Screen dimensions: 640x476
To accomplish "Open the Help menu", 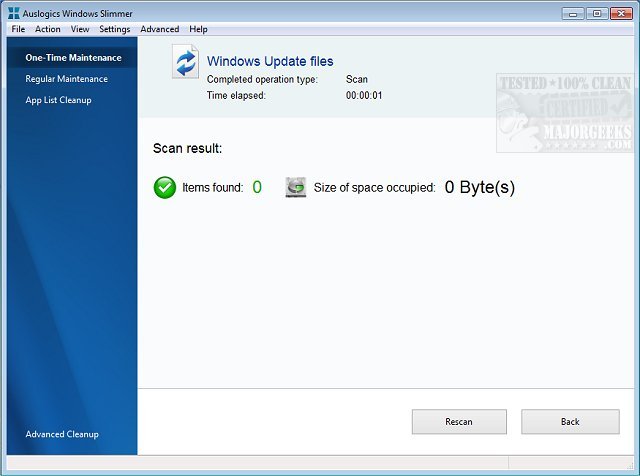I will [198, 29].
